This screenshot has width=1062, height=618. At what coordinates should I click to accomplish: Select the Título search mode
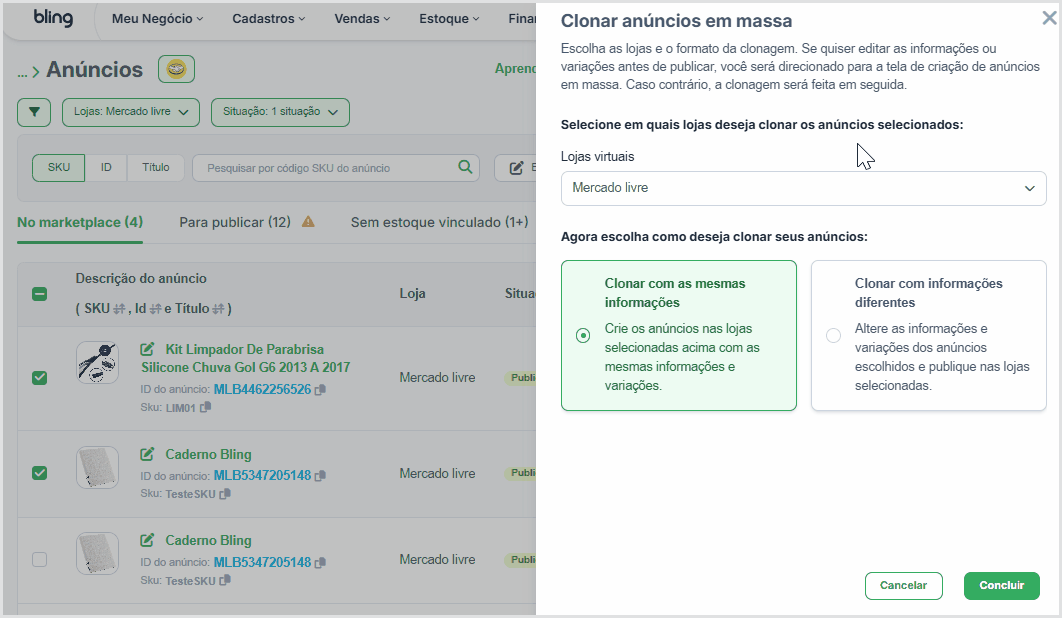tap(156, 167)
